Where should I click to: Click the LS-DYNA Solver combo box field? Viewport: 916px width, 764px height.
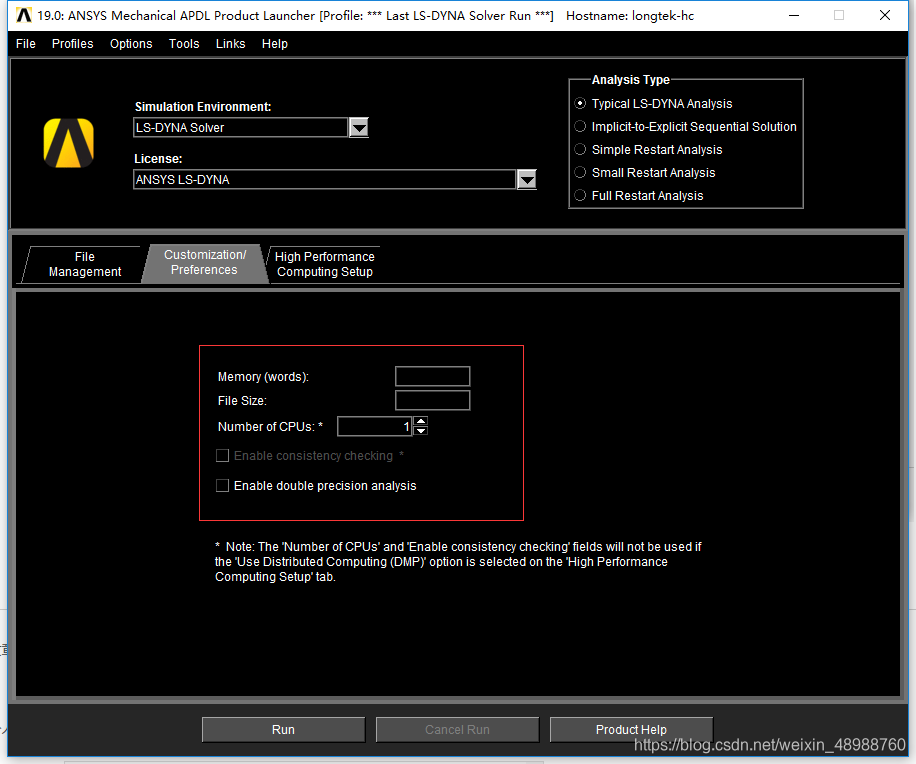tap(241, 127)
